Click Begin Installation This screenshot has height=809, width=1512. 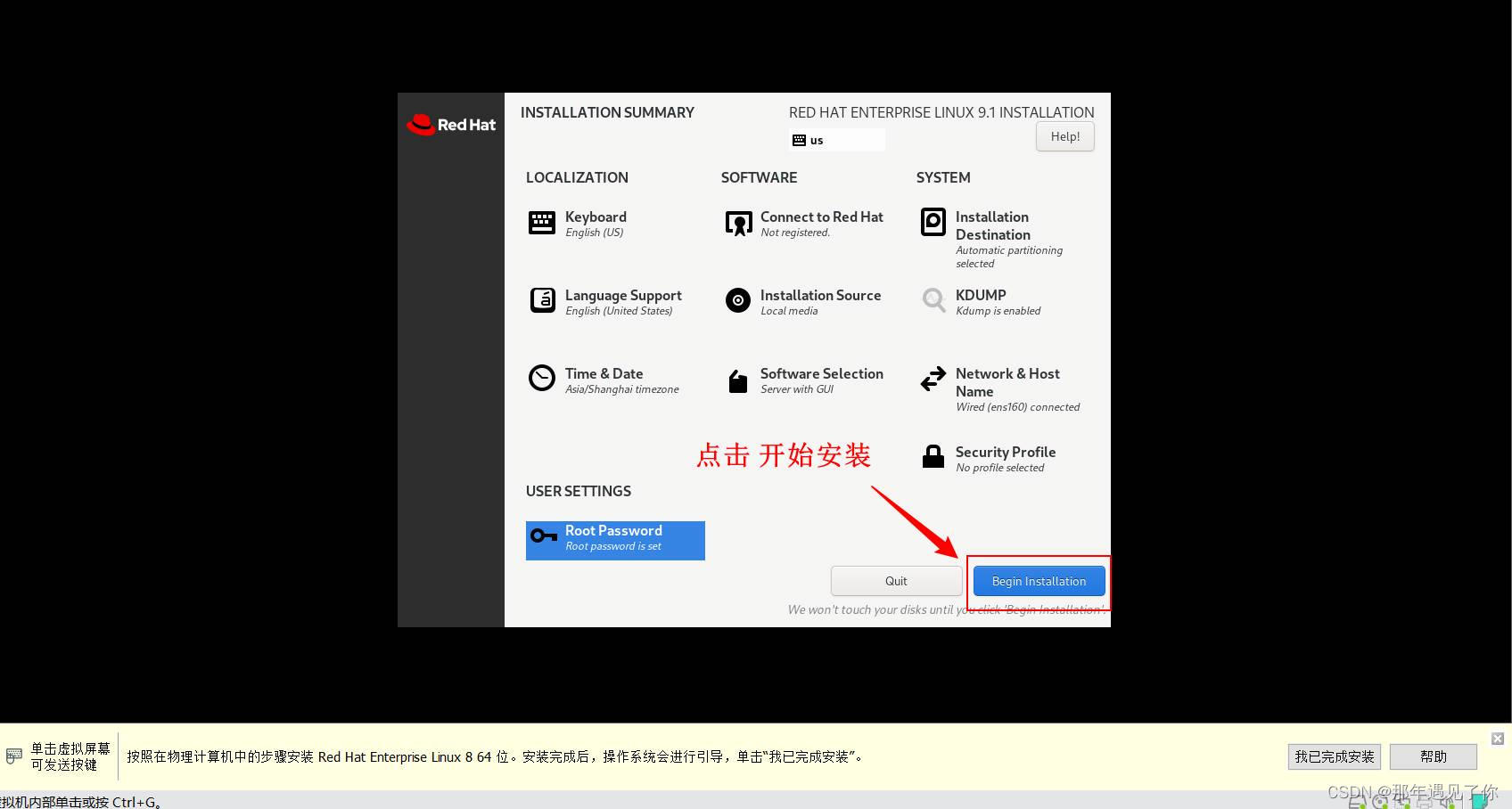pyautogui.click(x=1039, y=581)
